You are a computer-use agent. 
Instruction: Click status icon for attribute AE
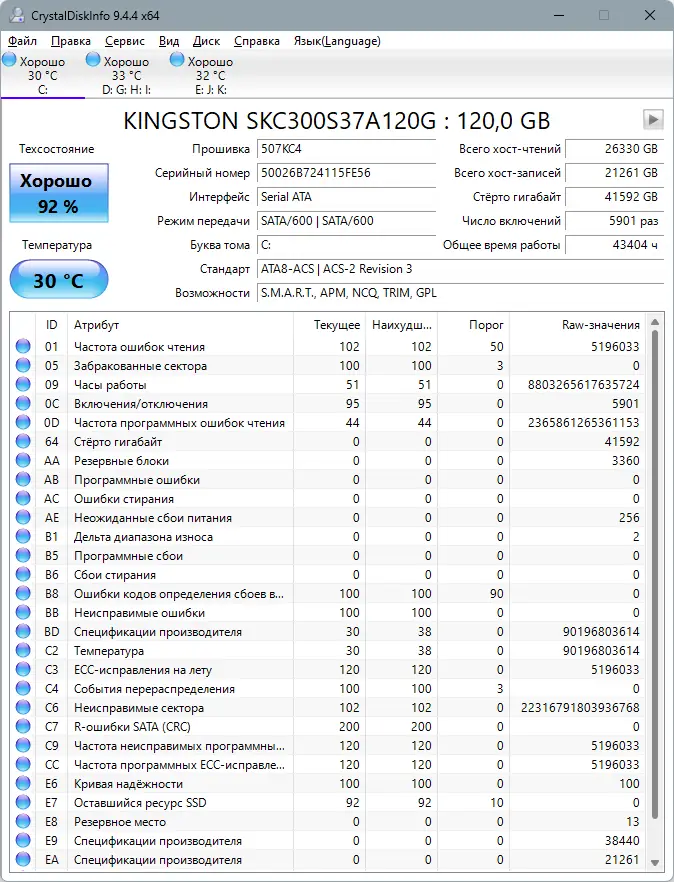pos(23,518)
